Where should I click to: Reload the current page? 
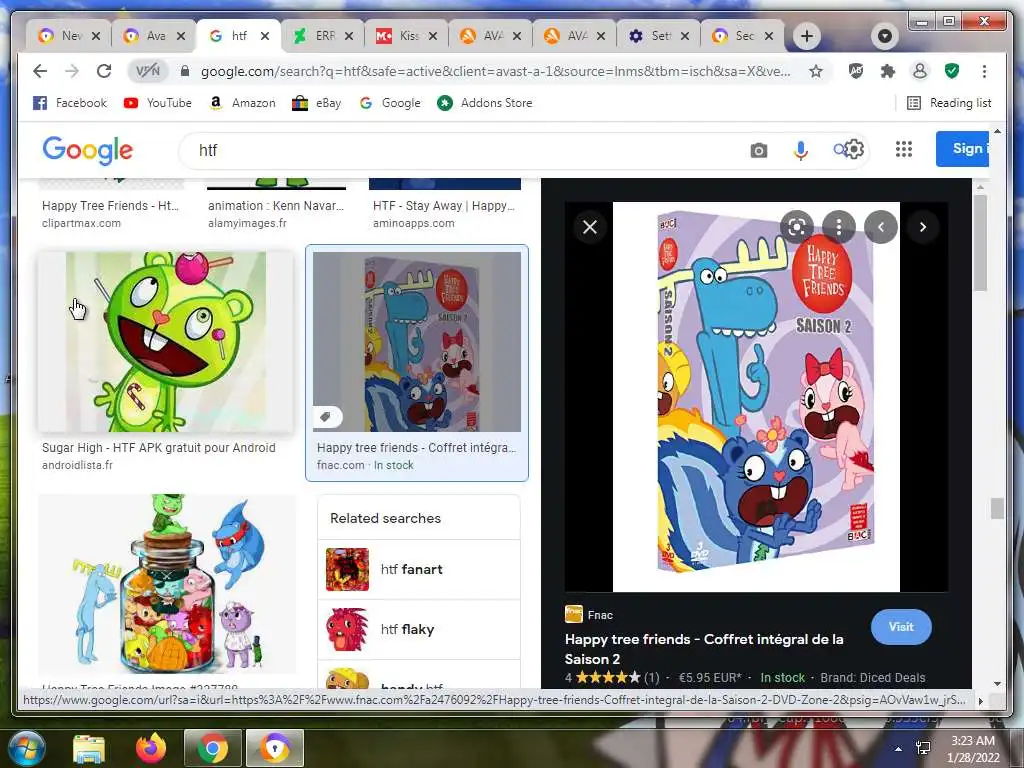click(x=104, y=71)
